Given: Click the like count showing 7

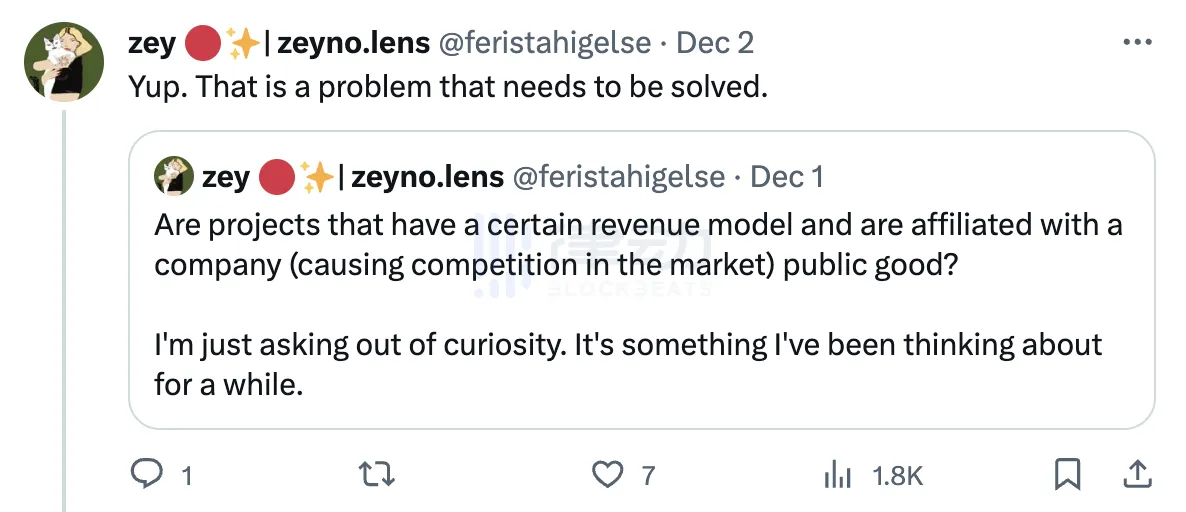Looking at the screenshot, I should point(648,476).
